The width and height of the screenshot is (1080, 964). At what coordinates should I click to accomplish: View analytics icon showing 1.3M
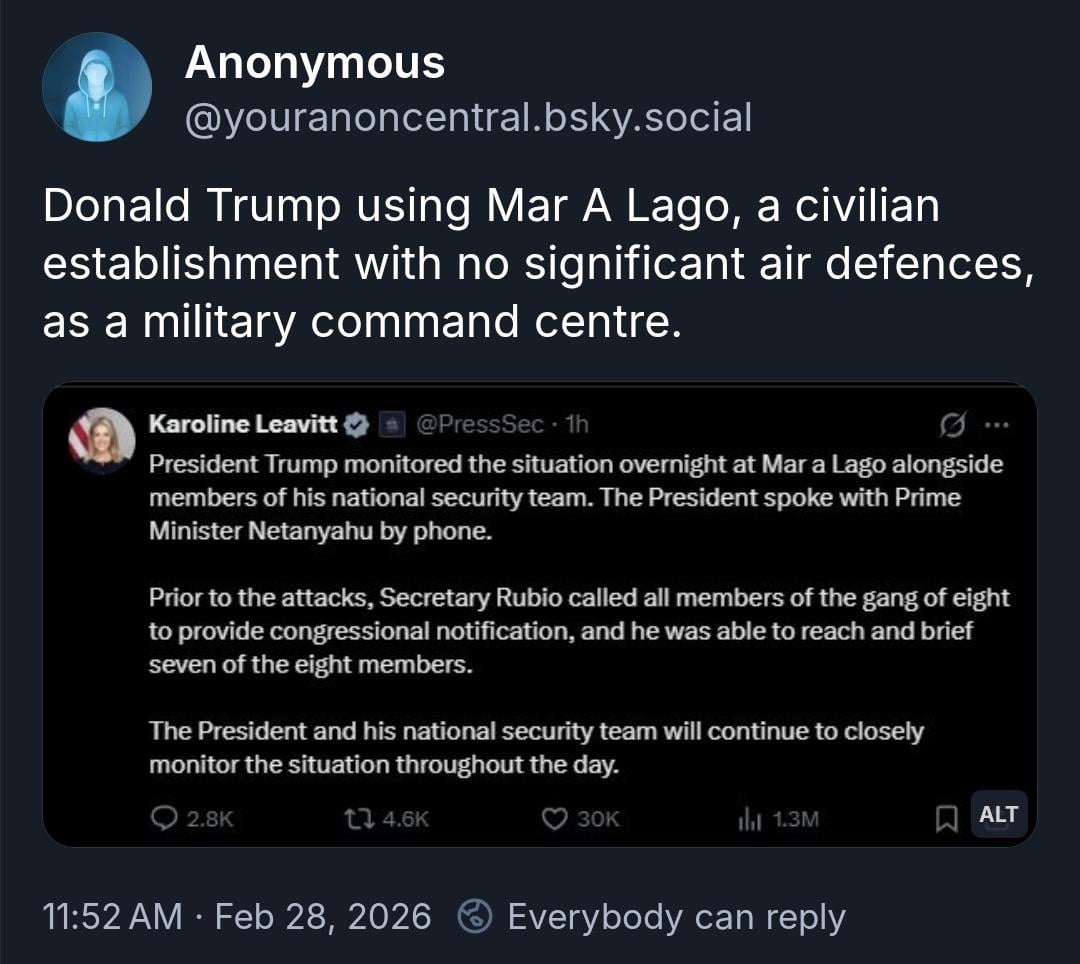(749, 820)
